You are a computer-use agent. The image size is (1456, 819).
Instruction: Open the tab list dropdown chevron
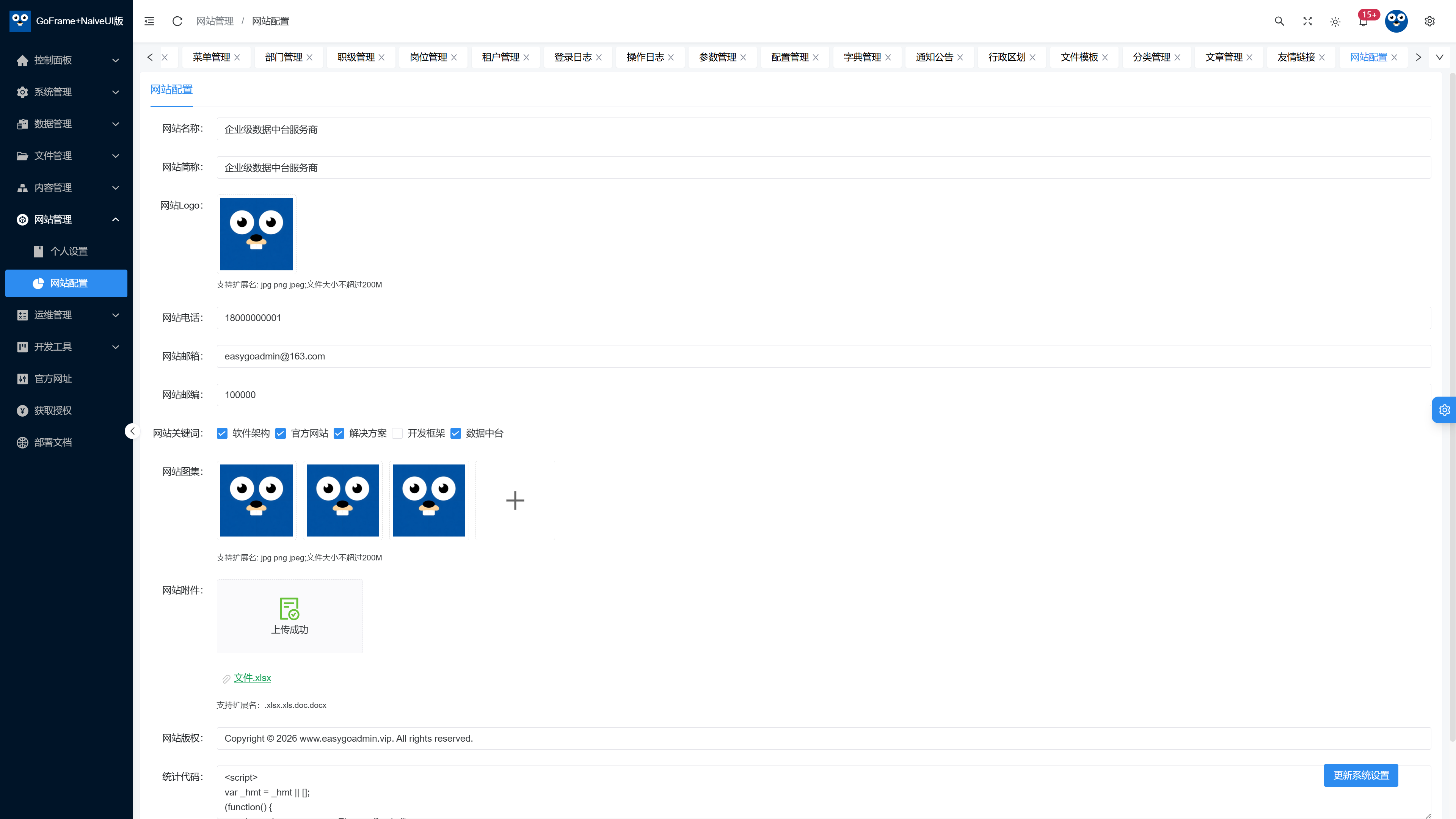pyautogui.click(x=1439, y=57)
